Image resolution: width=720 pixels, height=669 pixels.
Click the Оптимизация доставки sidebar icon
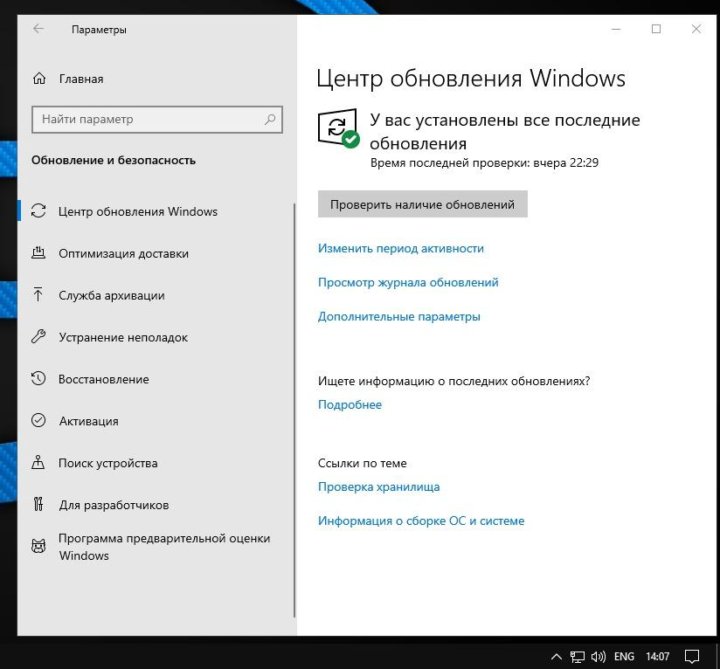[x=39, y=254]
